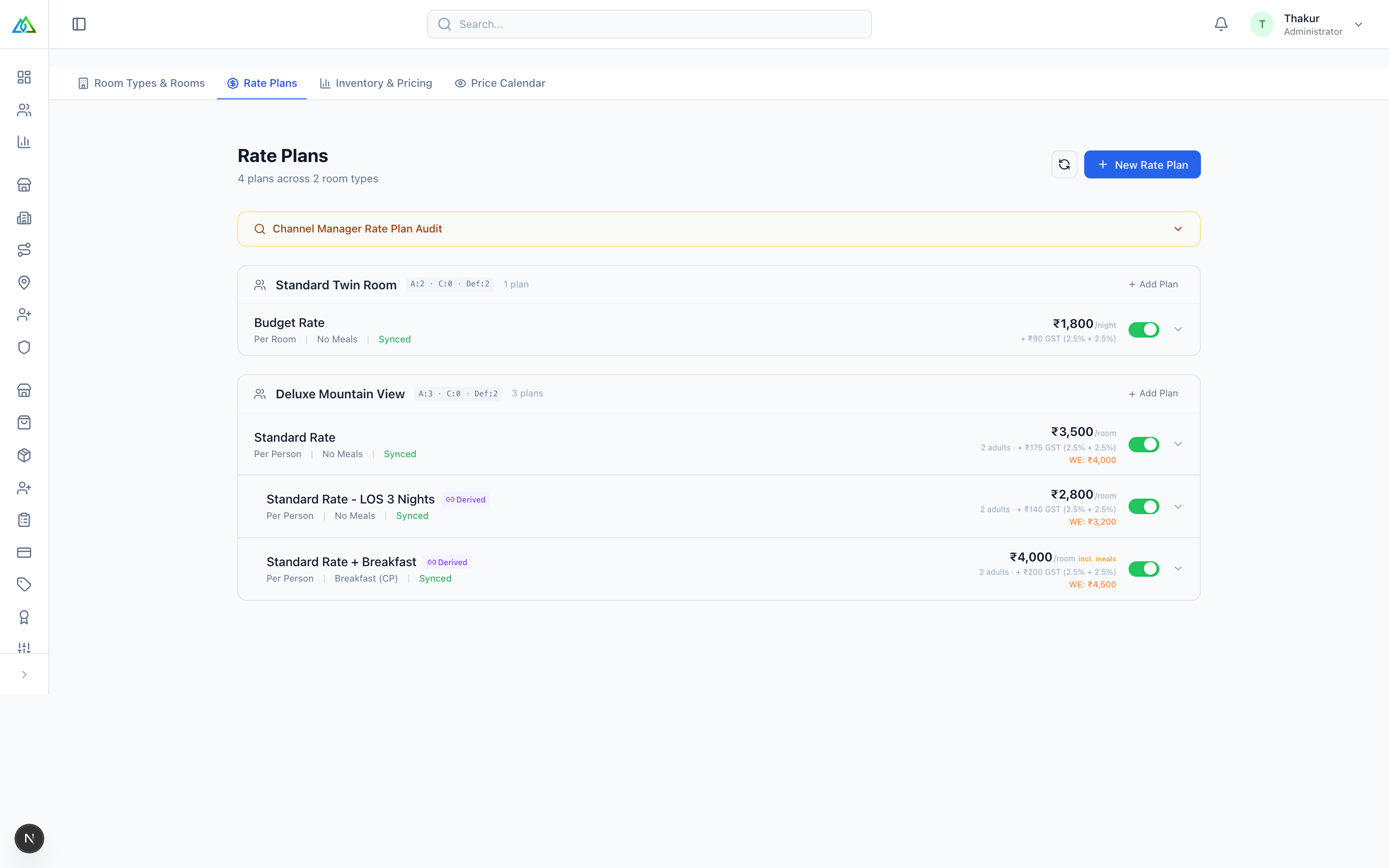Expand the Budget Rate plan details
The image size is (1389, 868).
tap(1178, 329)
